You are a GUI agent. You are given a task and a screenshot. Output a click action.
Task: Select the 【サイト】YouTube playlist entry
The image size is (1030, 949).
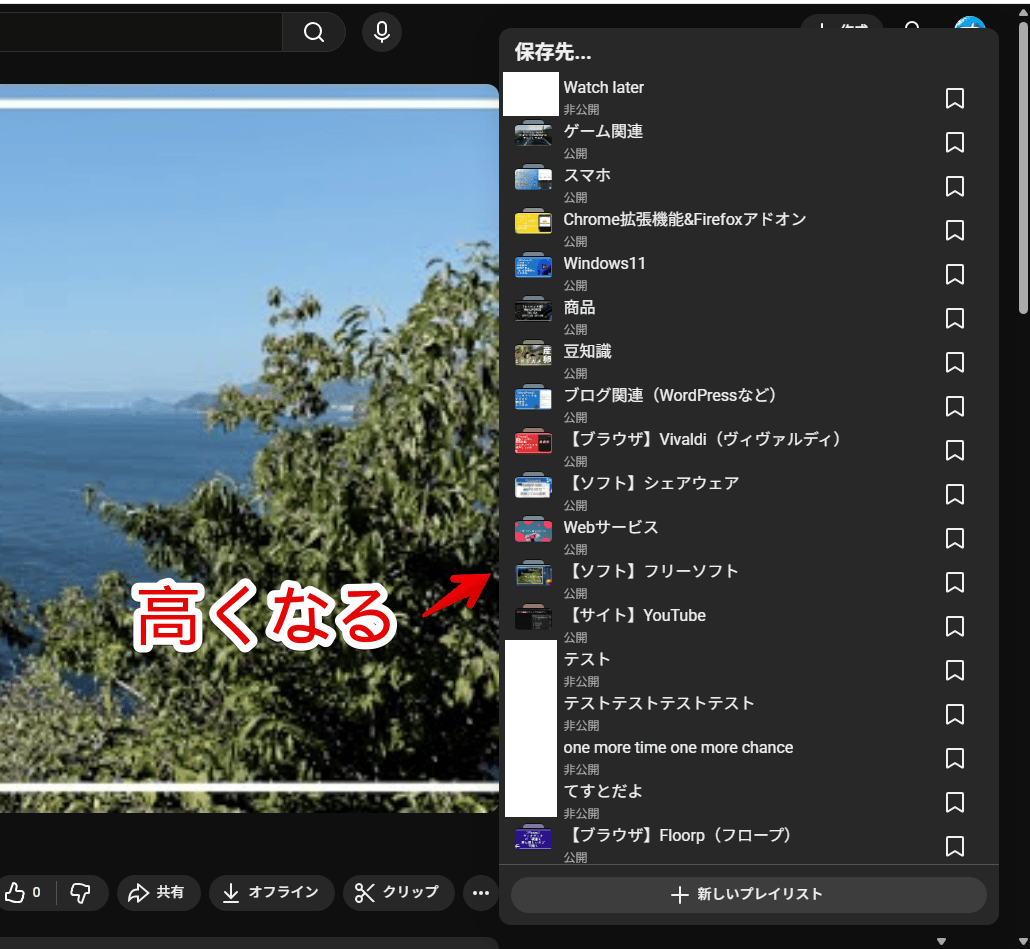click(x=634, y=616)
